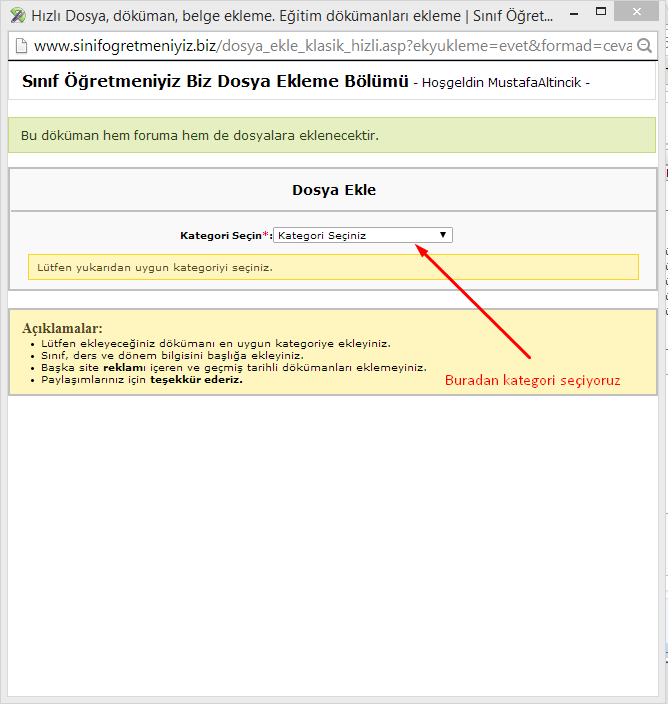Screen dimensions: 668x704
Task: Click the page icon in the address bar
Action: [20, 46]
